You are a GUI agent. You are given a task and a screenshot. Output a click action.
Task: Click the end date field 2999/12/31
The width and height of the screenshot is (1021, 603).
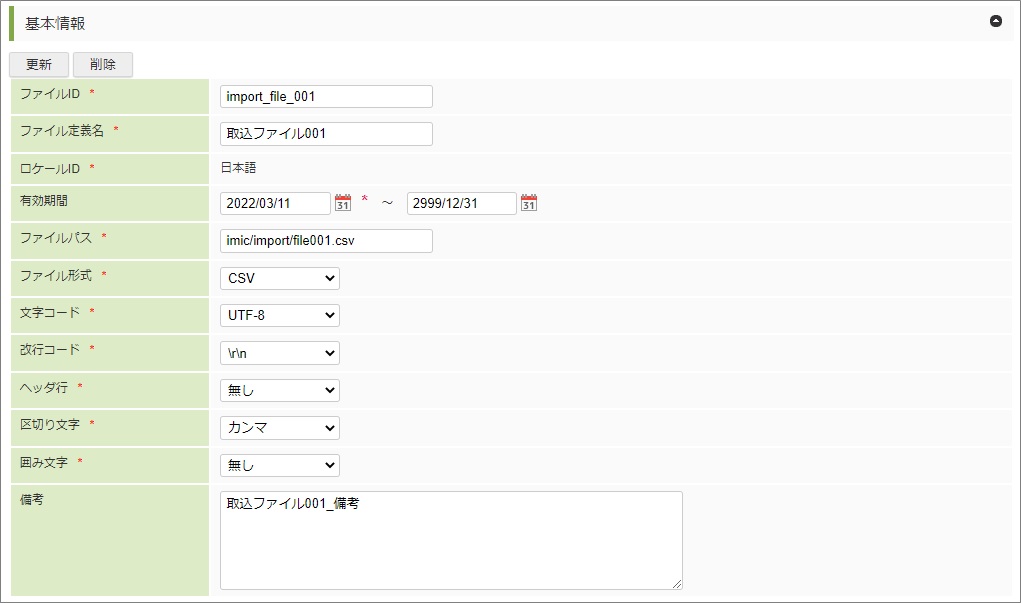pos(461,203)
